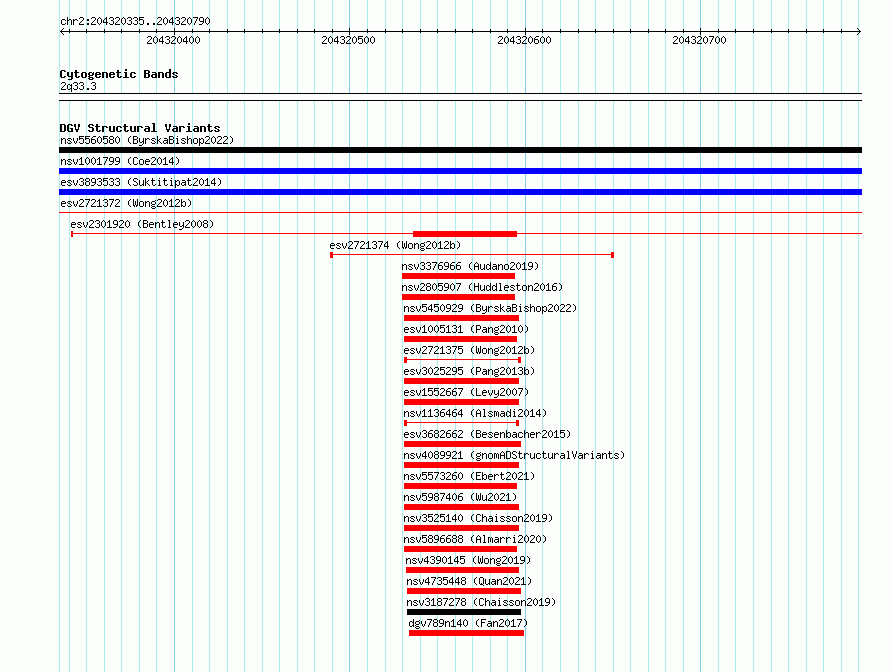
Task: Open nsv5573260 (Ebert2021) variant label
Action: (469, 476)
